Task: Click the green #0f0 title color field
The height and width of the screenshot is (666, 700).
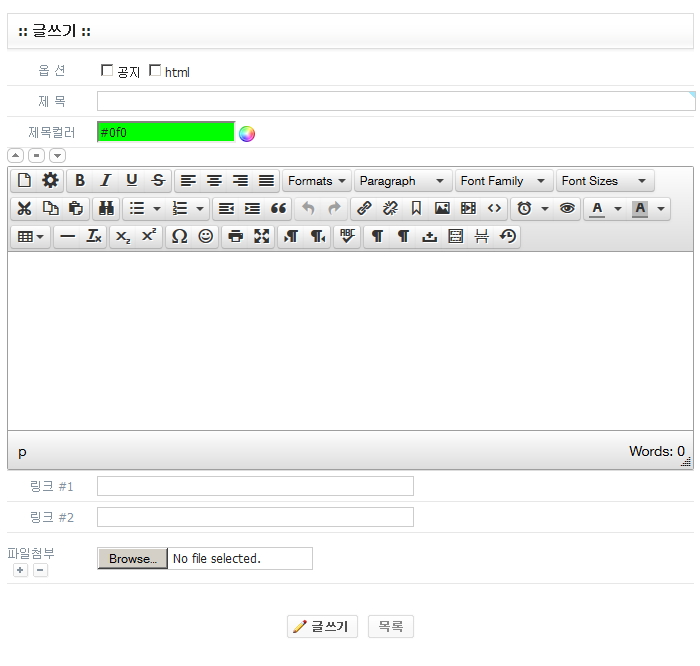Action: 166,132
